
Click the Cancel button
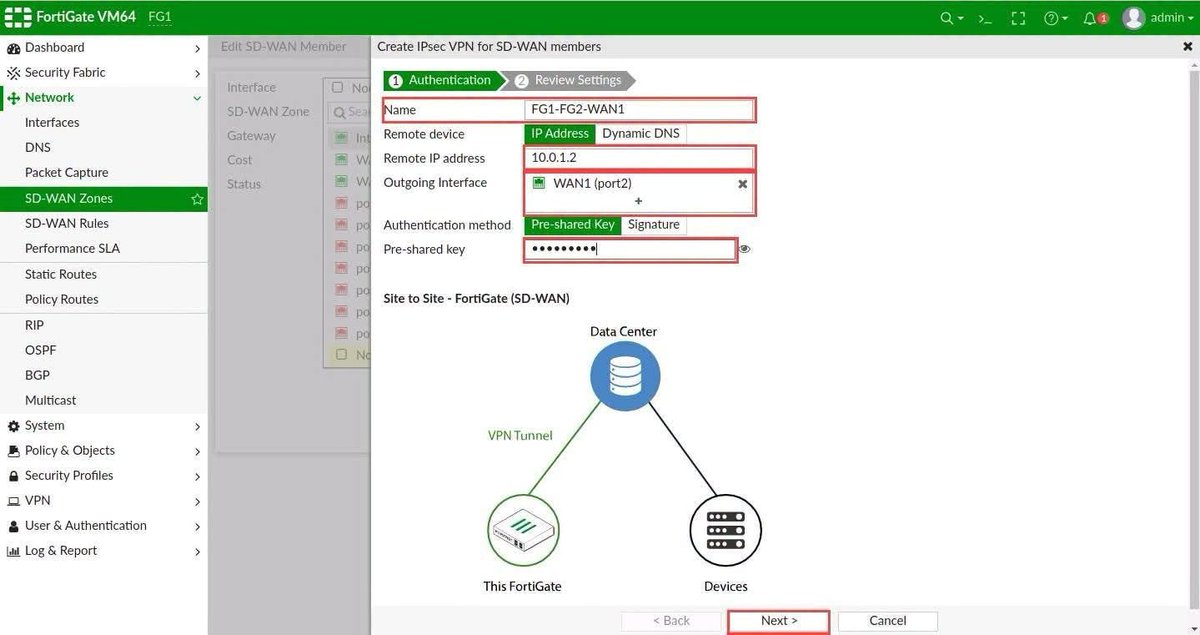tap(888, 621)
